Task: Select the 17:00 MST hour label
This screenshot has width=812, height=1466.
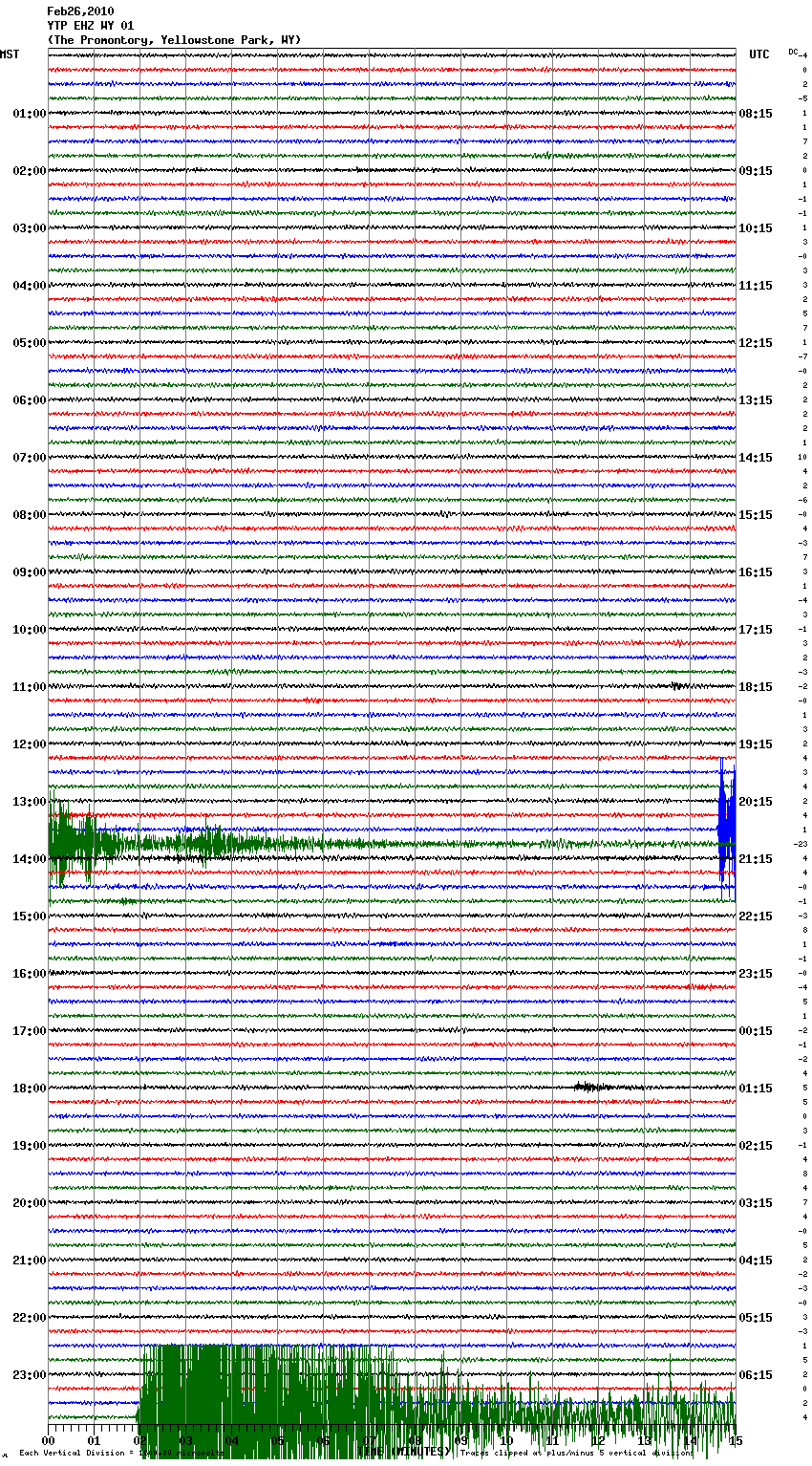Action: click(x=30, y=1031)
